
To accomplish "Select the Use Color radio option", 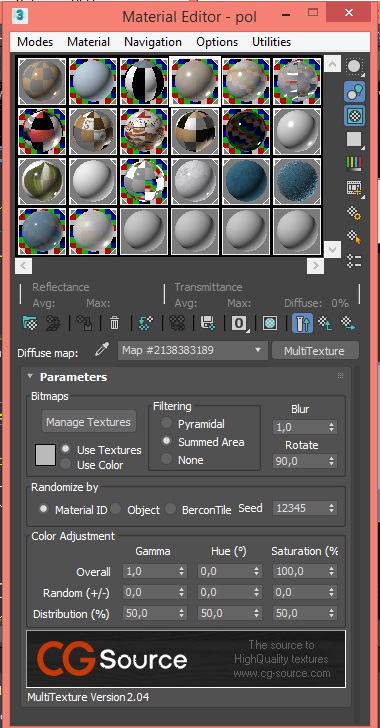I will 66,464.
